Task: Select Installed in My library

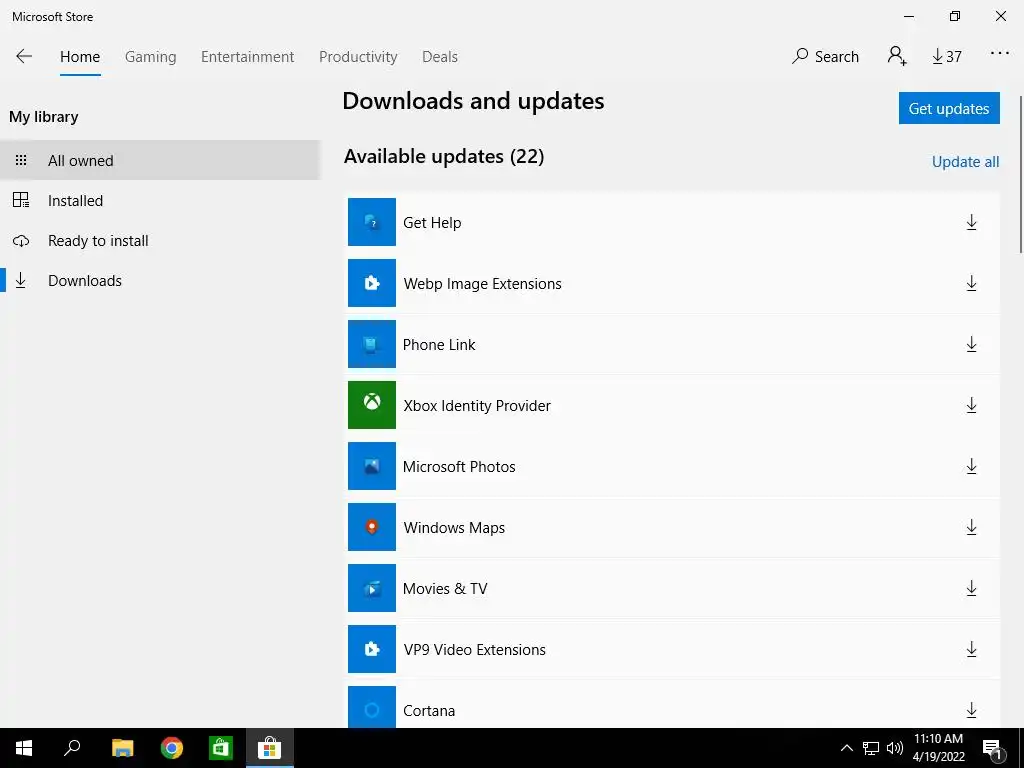Action: 160,200
